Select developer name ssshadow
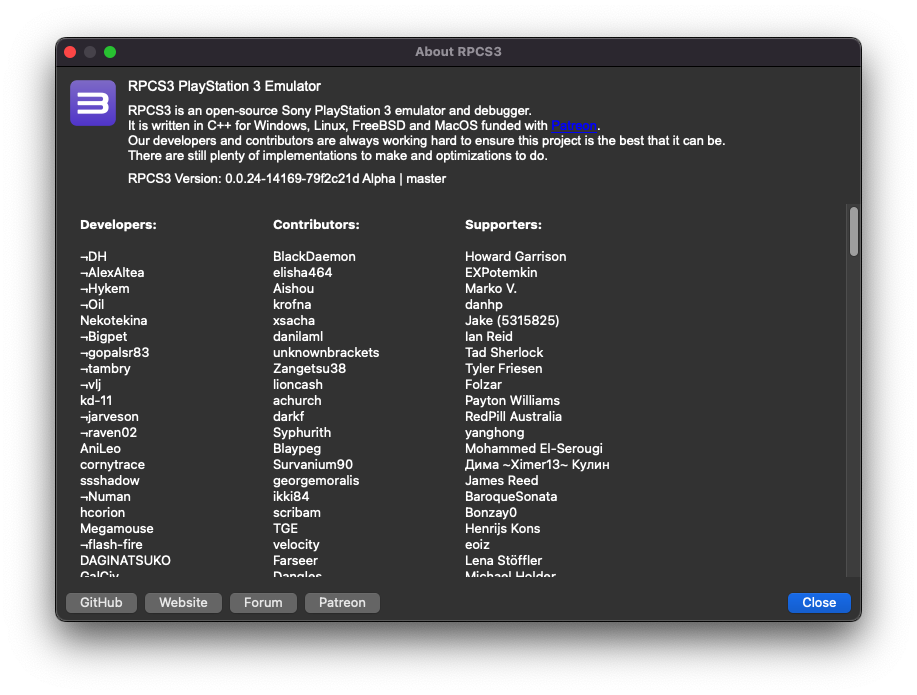This screenshot has width=917, height=695. [x=110, y=481]
